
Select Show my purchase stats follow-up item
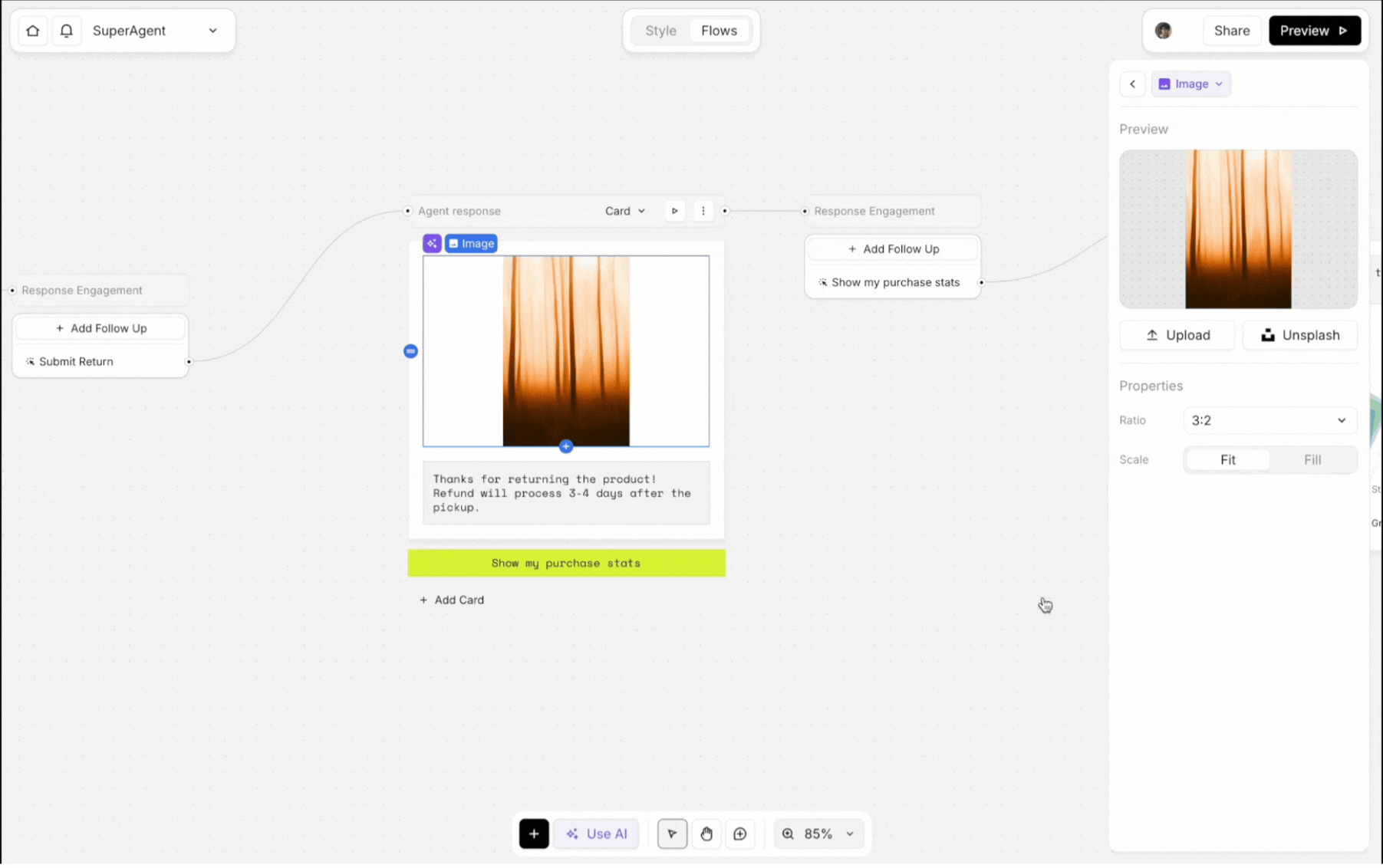pos(893,283)
